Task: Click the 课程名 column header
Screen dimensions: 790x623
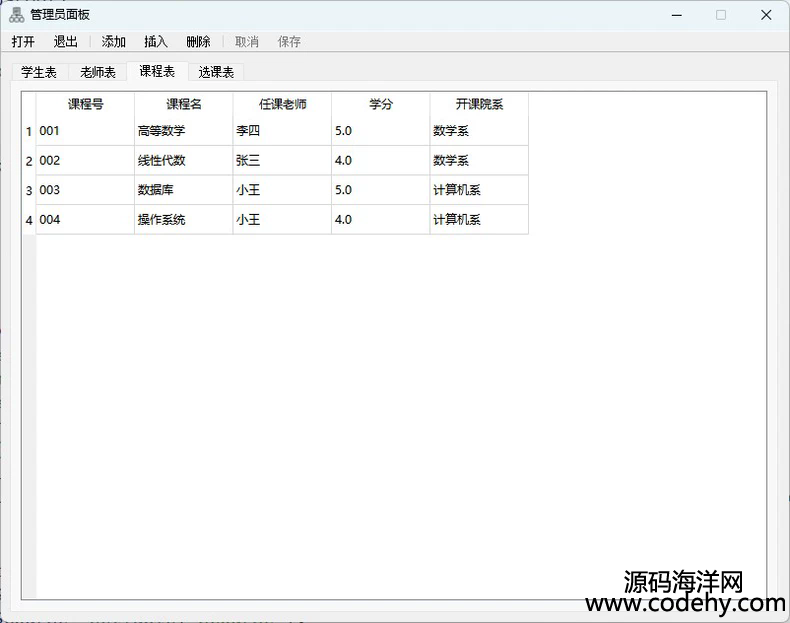Action: coord(184,104)
